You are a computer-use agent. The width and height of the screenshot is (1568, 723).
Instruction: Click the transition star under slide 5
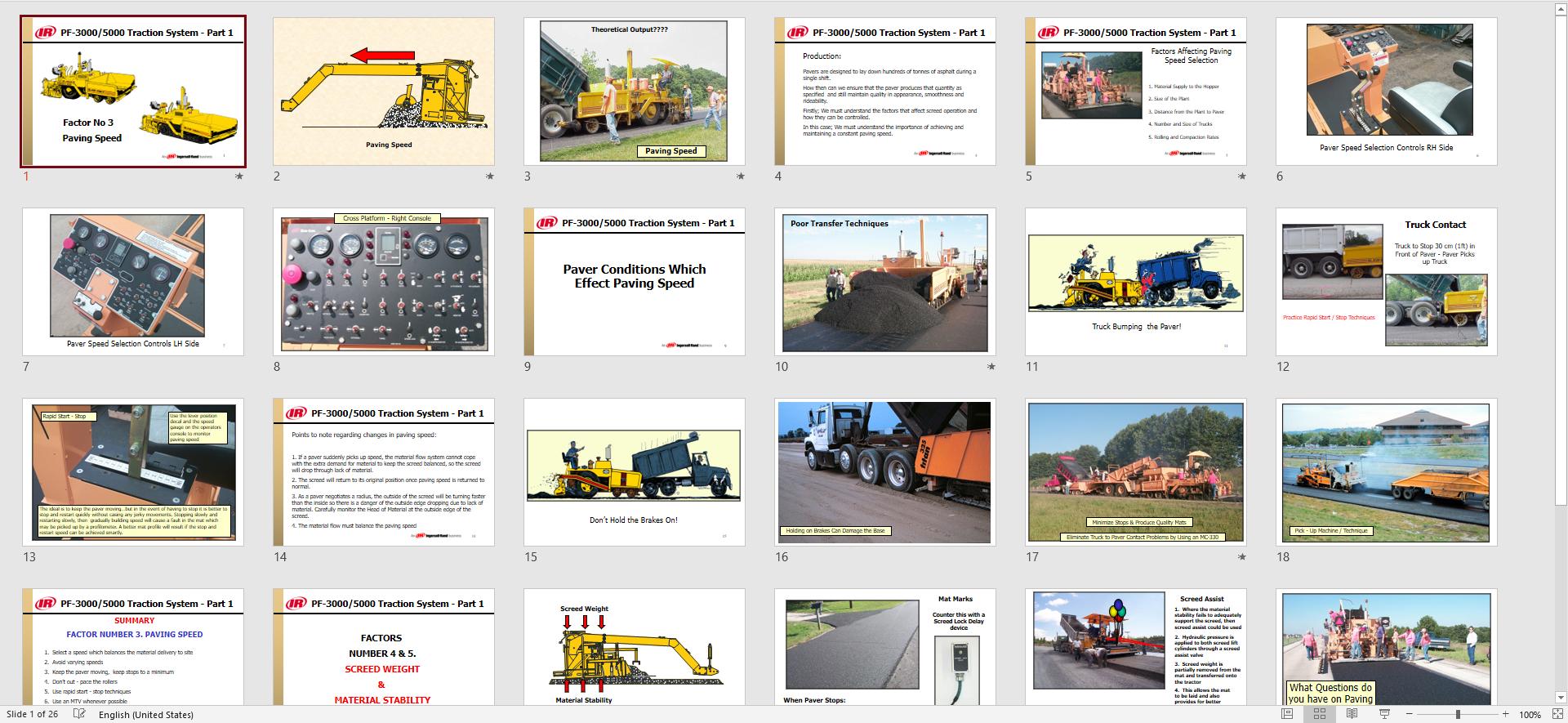pyautogui.click(x=1242, y=176)
